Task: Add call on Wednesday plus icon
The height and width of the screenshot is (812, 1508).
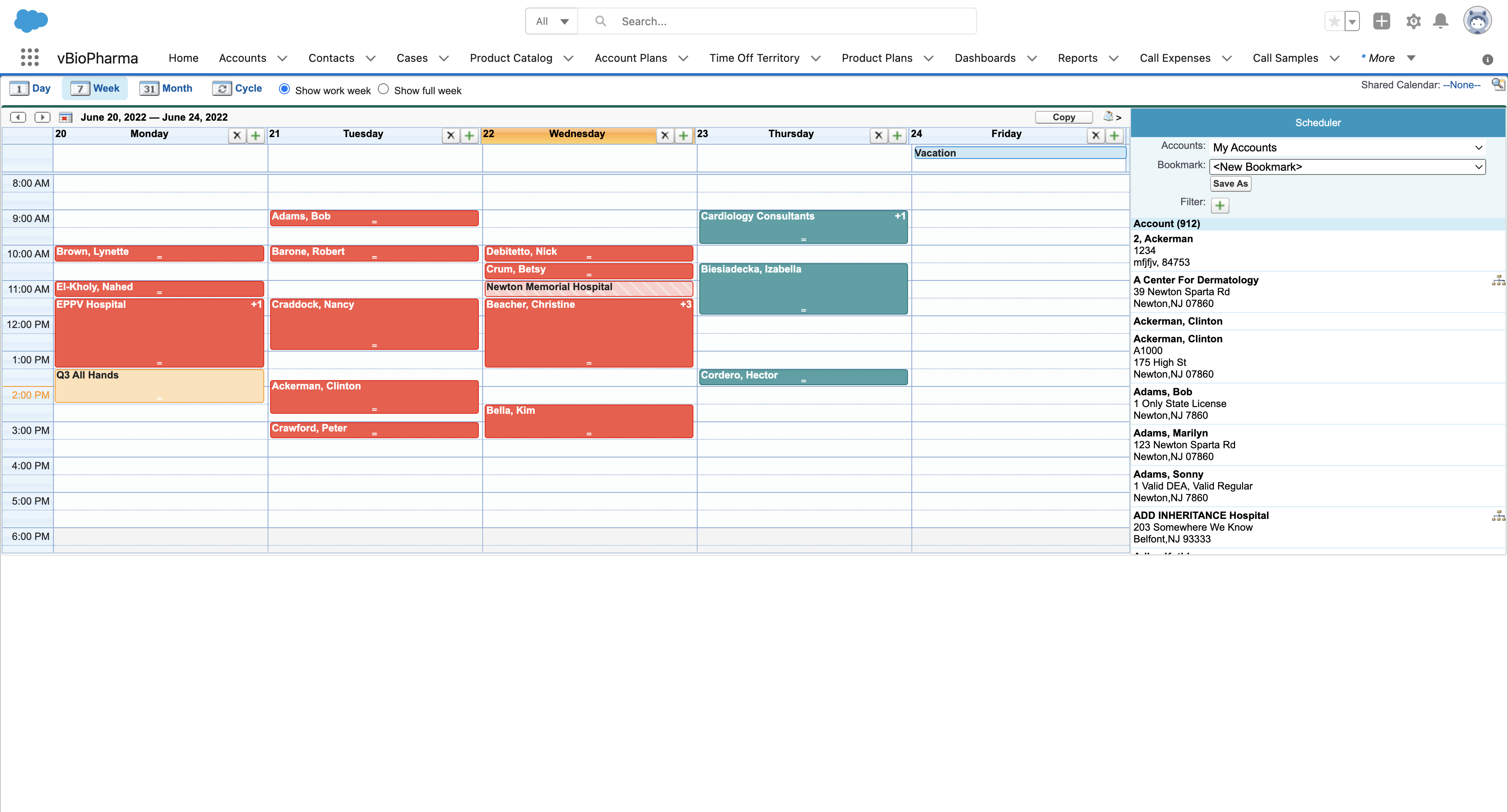Action: [x=683, y=136]
